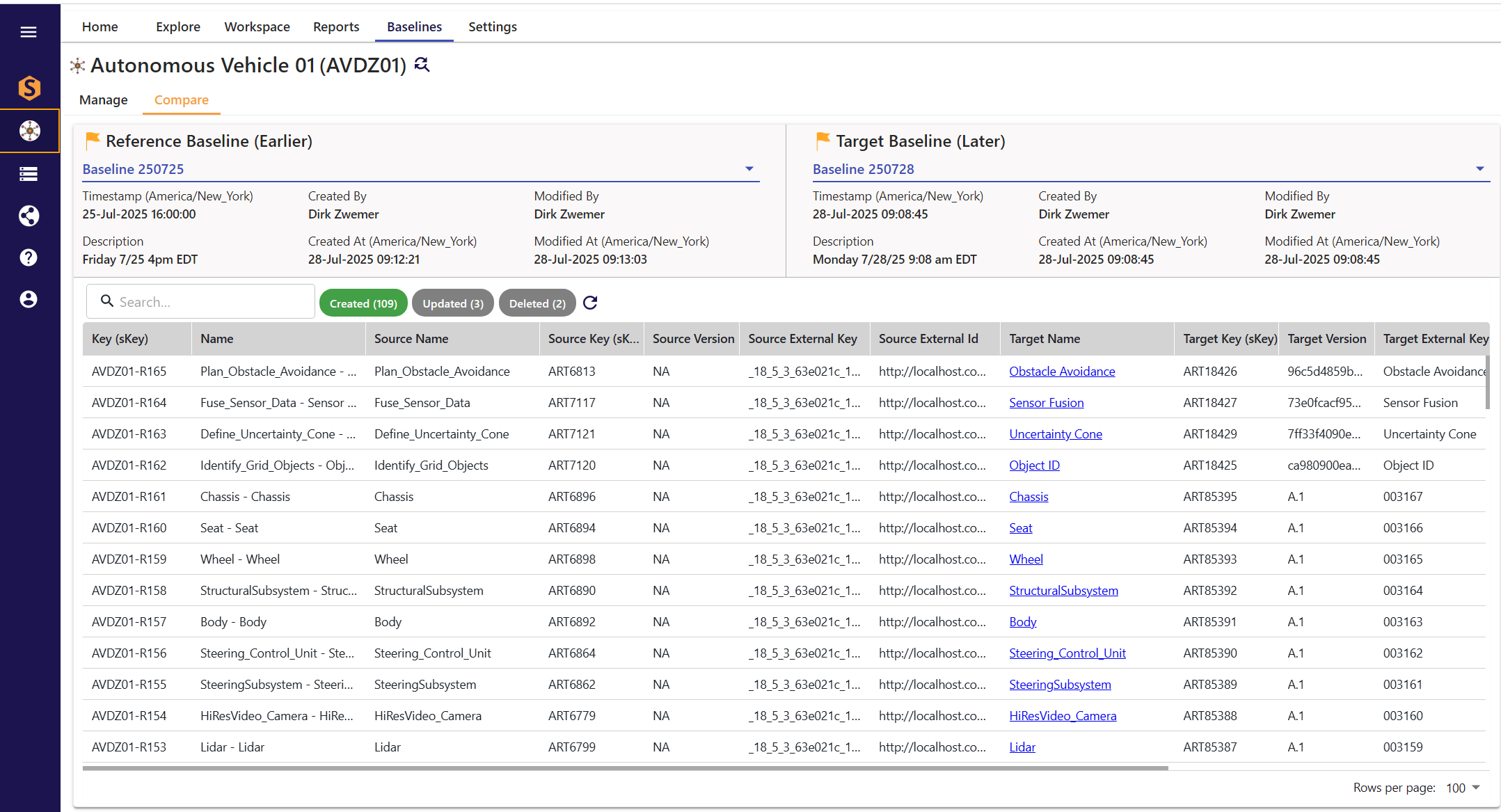Open the Lidar target link
Viewport: 1501px width, 812px height.
(1022, 747)
